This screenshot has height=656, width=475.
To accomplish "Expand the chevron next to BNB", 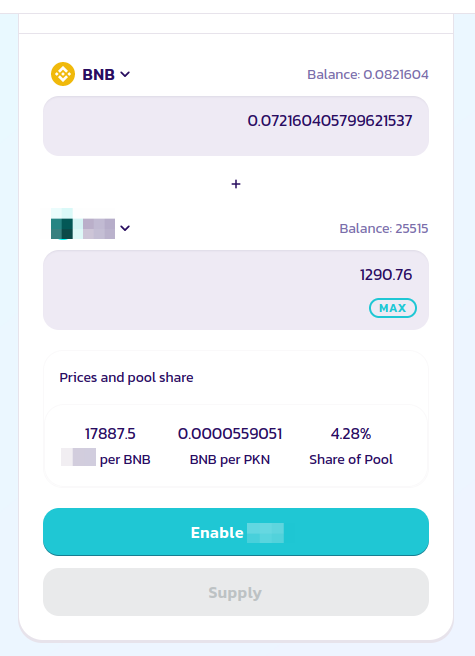I will [125, 74].
